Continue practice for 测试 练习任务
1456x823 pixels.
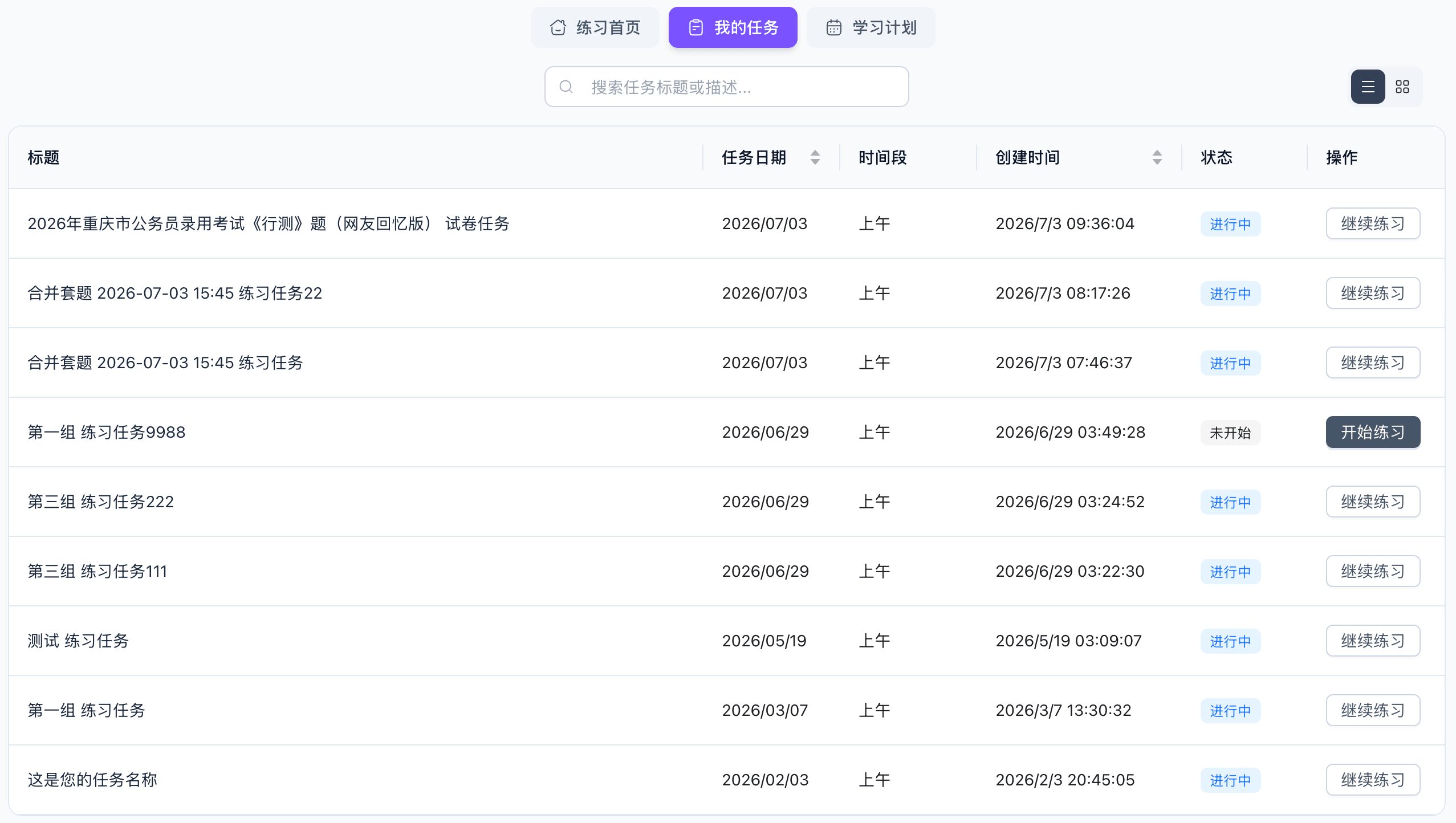pyautogui.click(x=1373, y=641)
